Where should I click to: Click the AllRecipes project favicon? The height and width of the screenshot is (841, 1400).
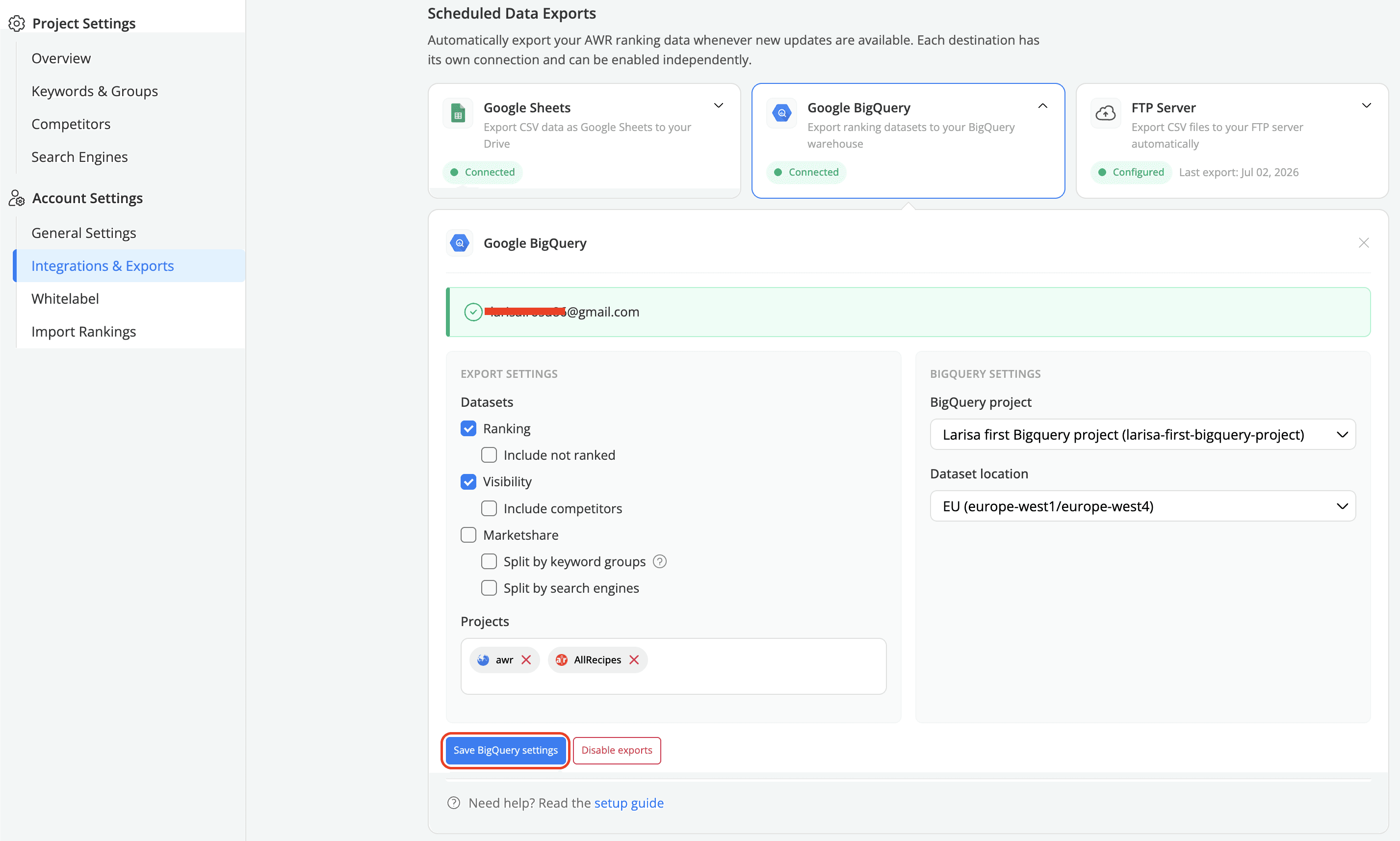click(x=562, y=659)
